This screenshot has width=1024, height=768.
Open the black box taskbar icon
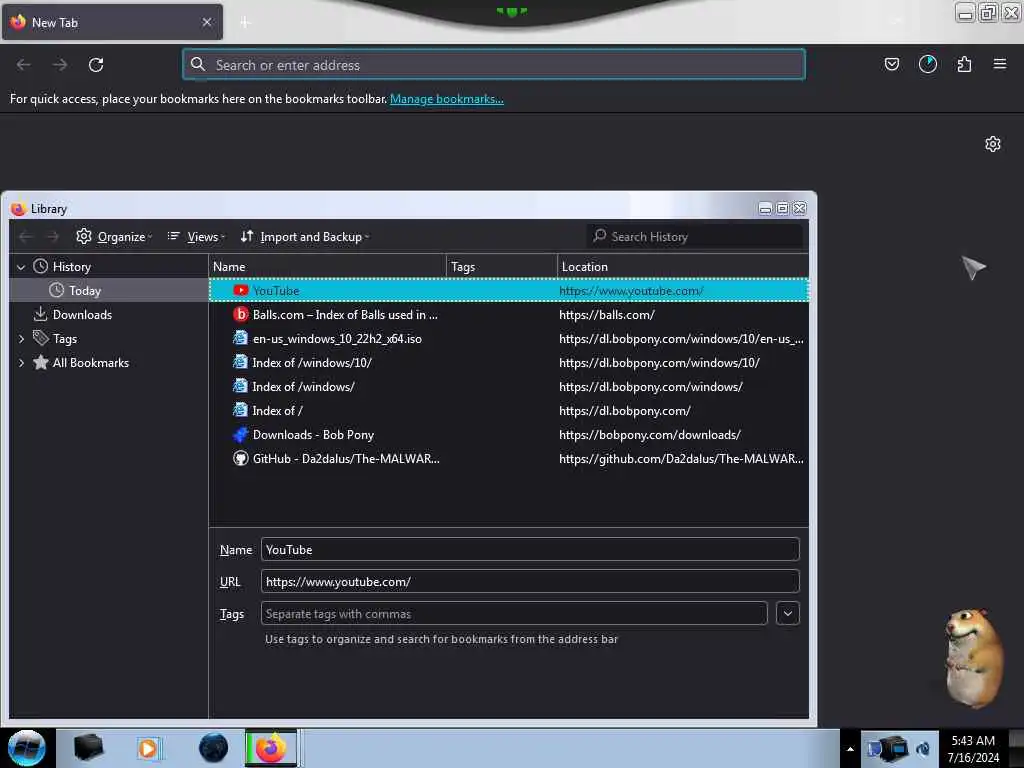[x=88, y=748]
